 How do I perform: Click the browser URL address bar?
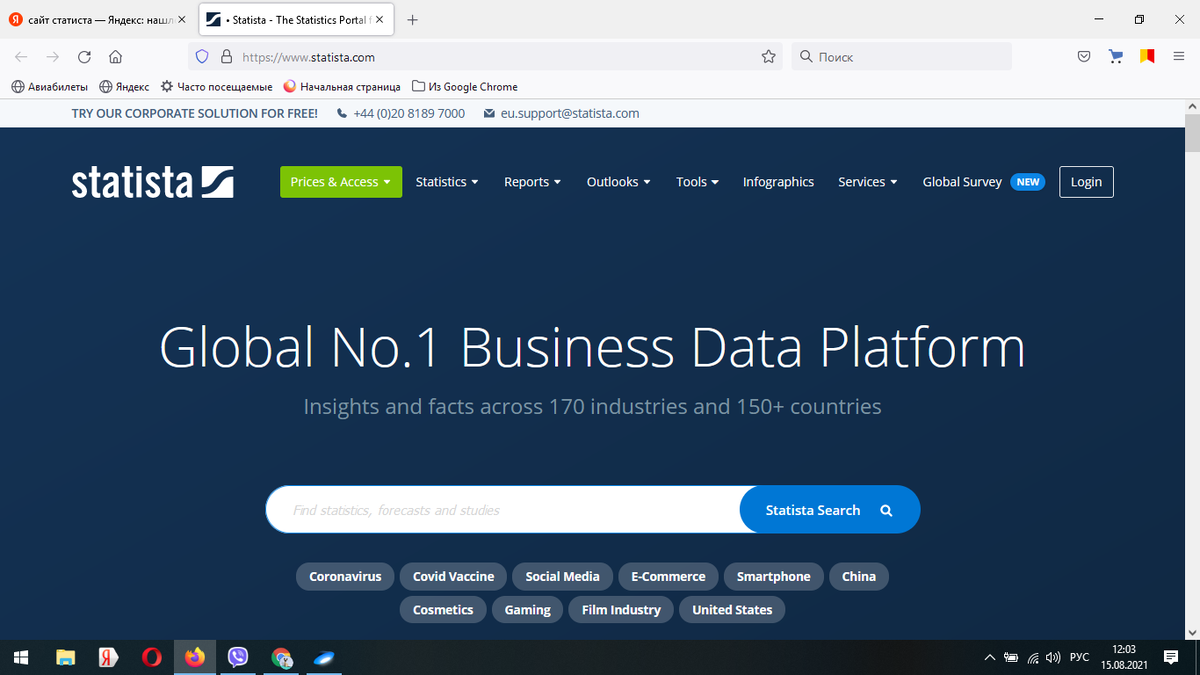point(485,57)
